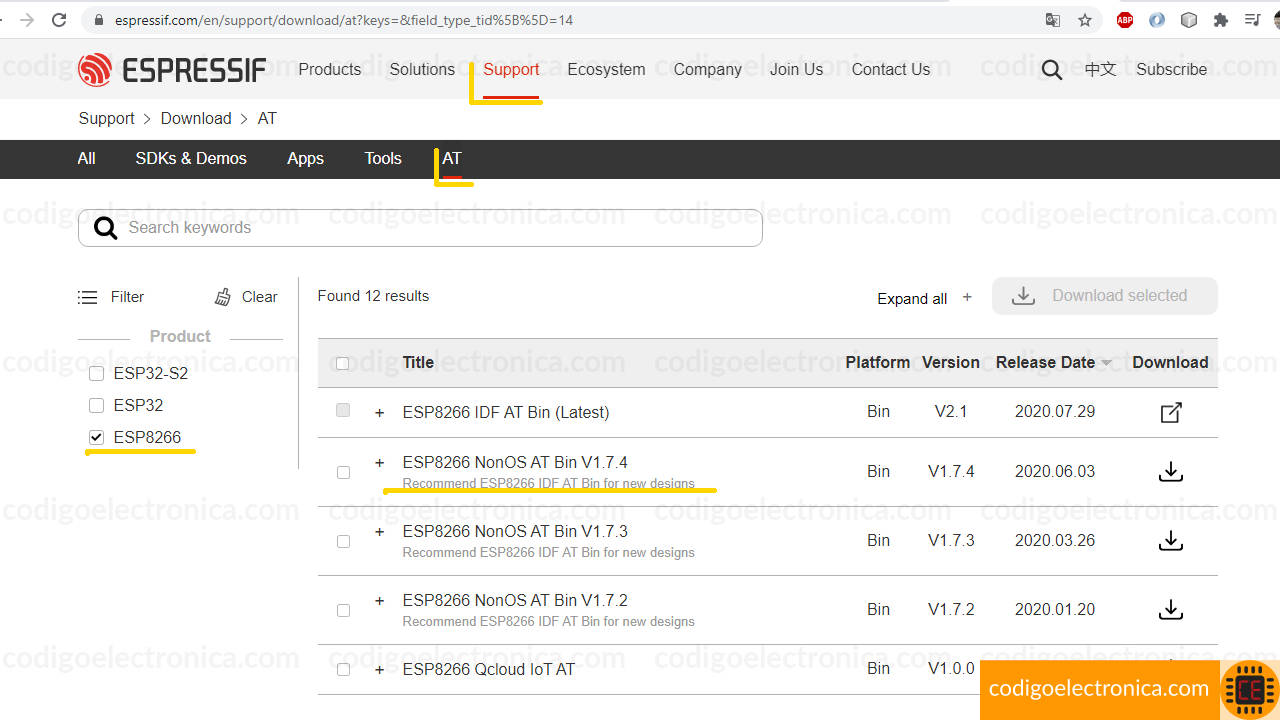Select checkbox for ESP8266 IDF AT Bin row
1280x720 pixels.
coord(343,410)
